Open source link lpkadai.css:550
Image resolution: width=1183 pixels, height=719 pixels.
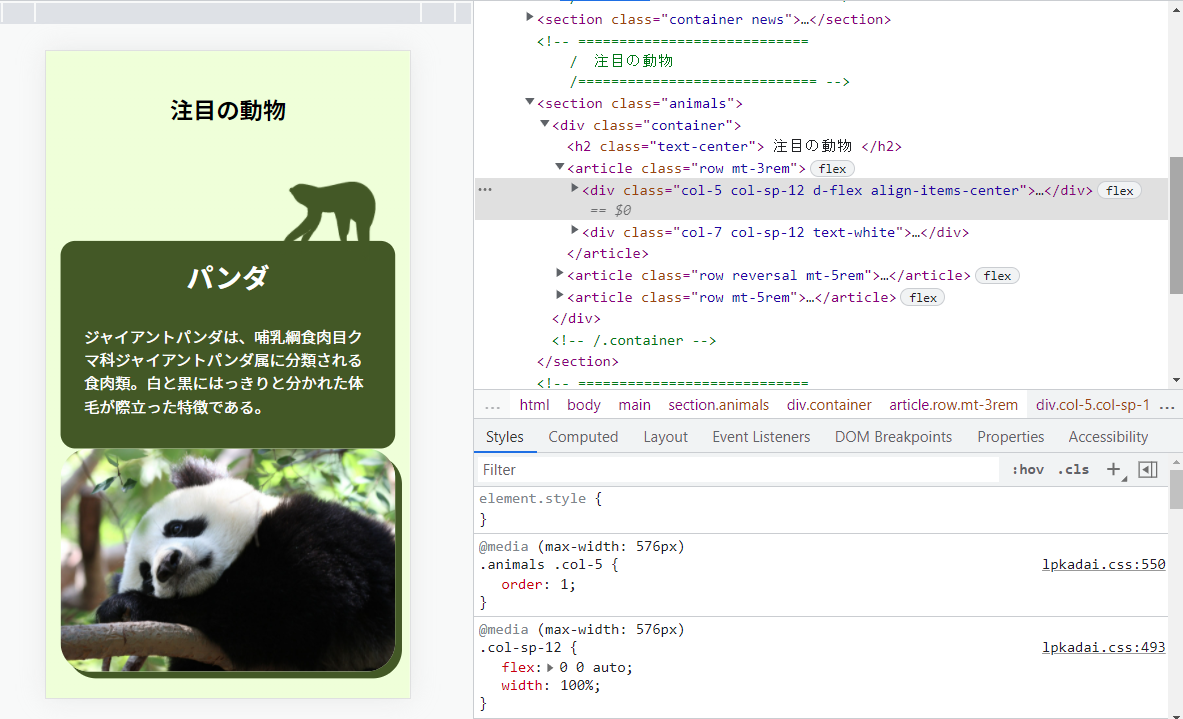click(1104, 564)
